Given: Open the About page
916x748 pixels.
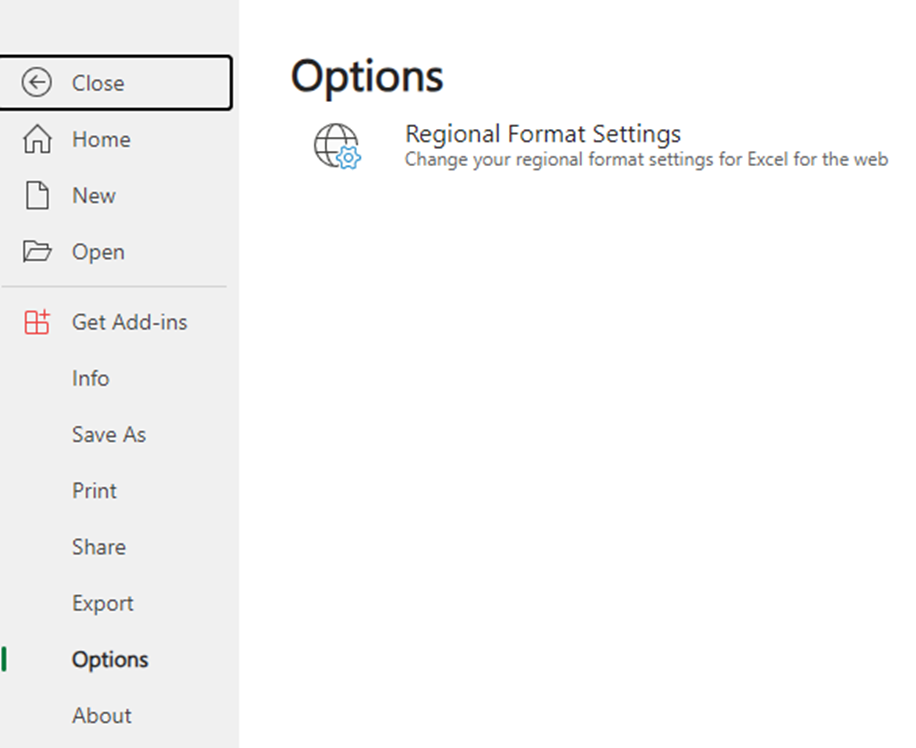Looking at the screenshot, I should coord(102,715).
